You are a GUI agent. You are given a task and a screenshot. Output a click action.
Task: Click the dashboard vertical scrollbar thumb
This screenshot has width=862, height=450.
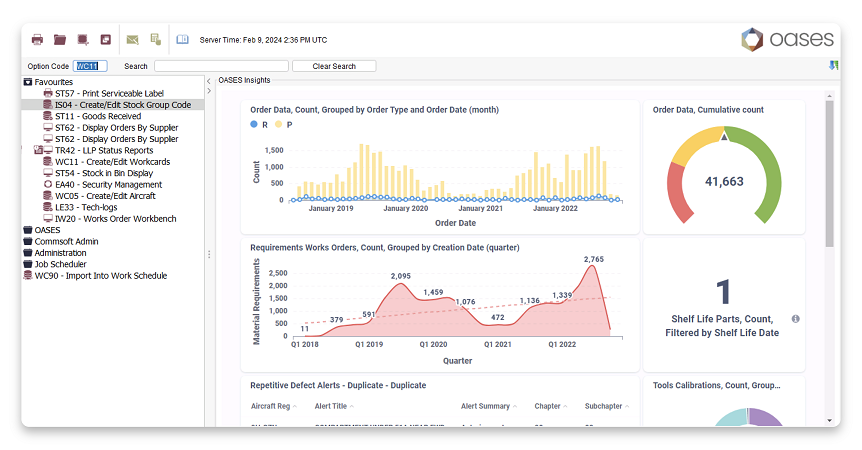[x=830, y=173]
